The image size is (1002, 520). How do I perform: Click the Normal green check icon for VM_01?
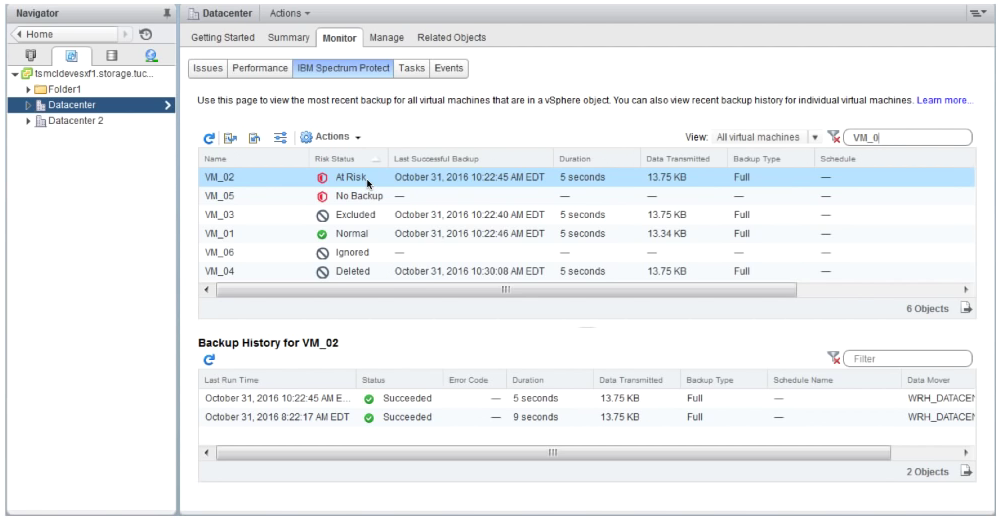tap(322, 234)
